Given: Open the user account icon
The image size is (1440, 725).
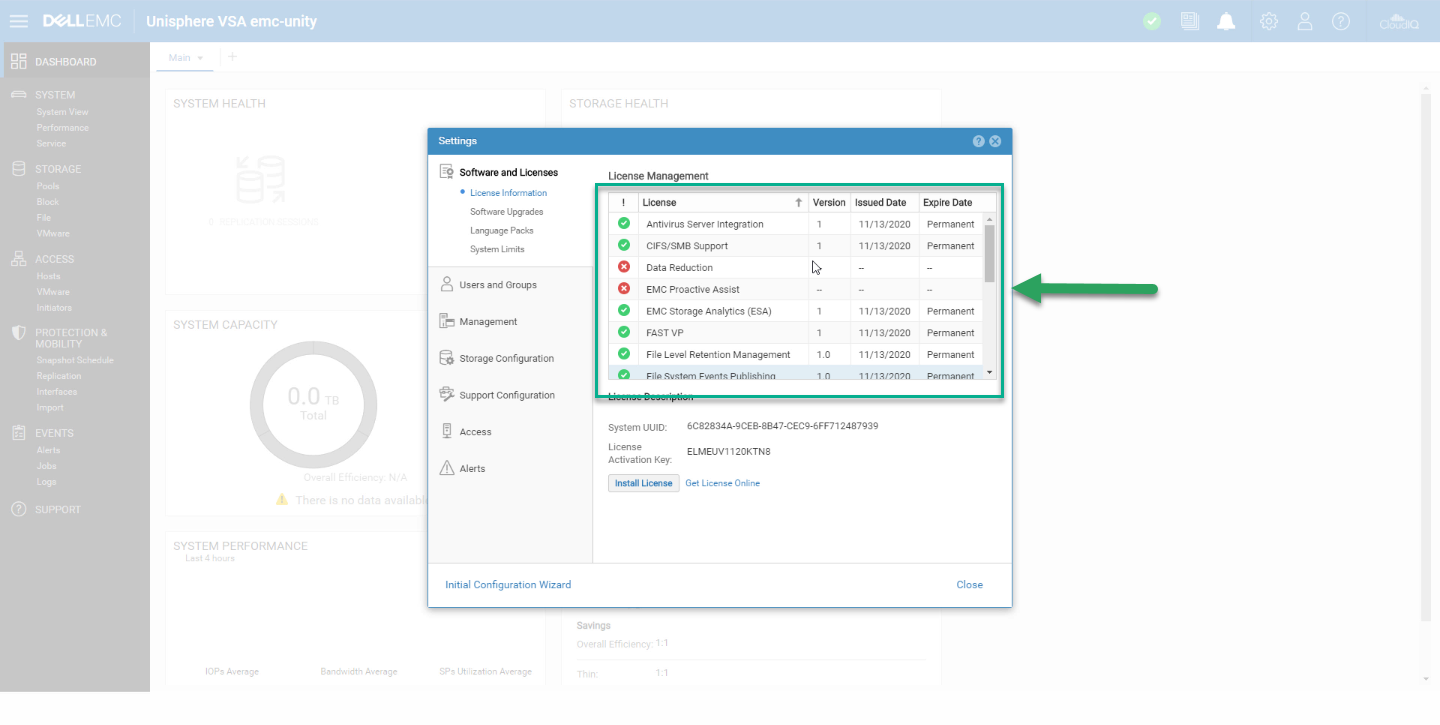Looking at the screenshot, I should (x=1305, y=21).
